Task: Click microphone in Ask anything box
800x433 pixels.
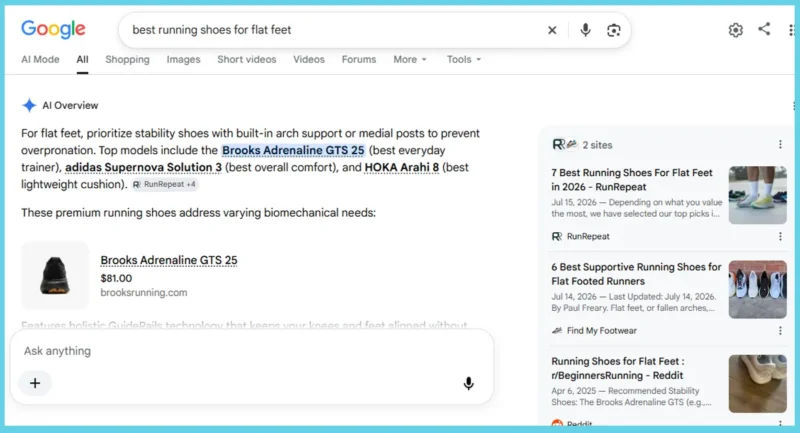Action: pos(468,383)
